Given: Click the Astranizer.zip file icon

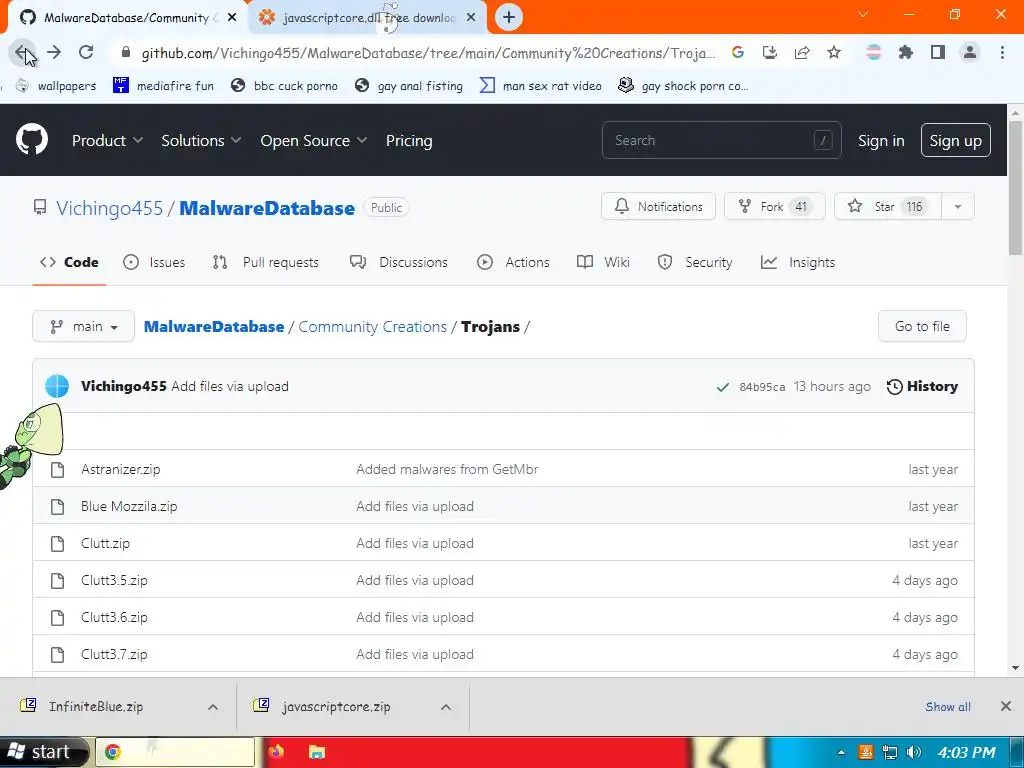Looking at the screenshot, I should 57,470.
